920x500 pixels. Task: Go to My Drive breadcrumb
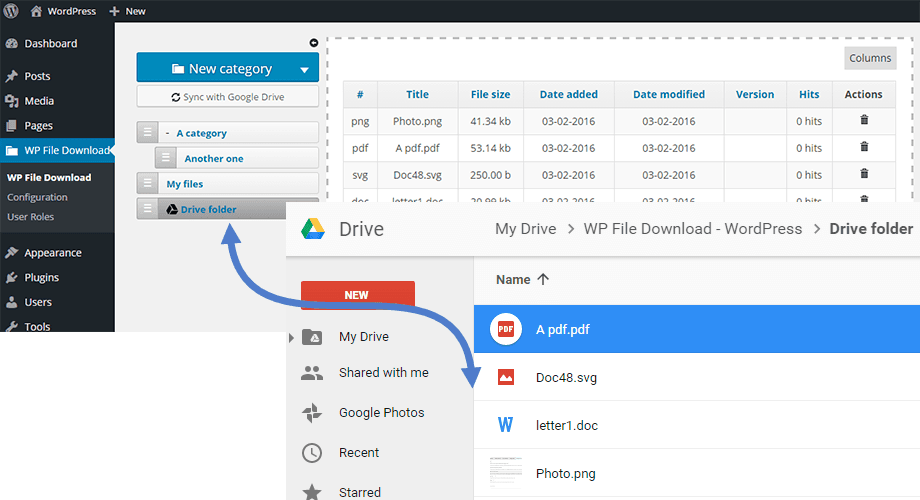[x=526, y=229]
